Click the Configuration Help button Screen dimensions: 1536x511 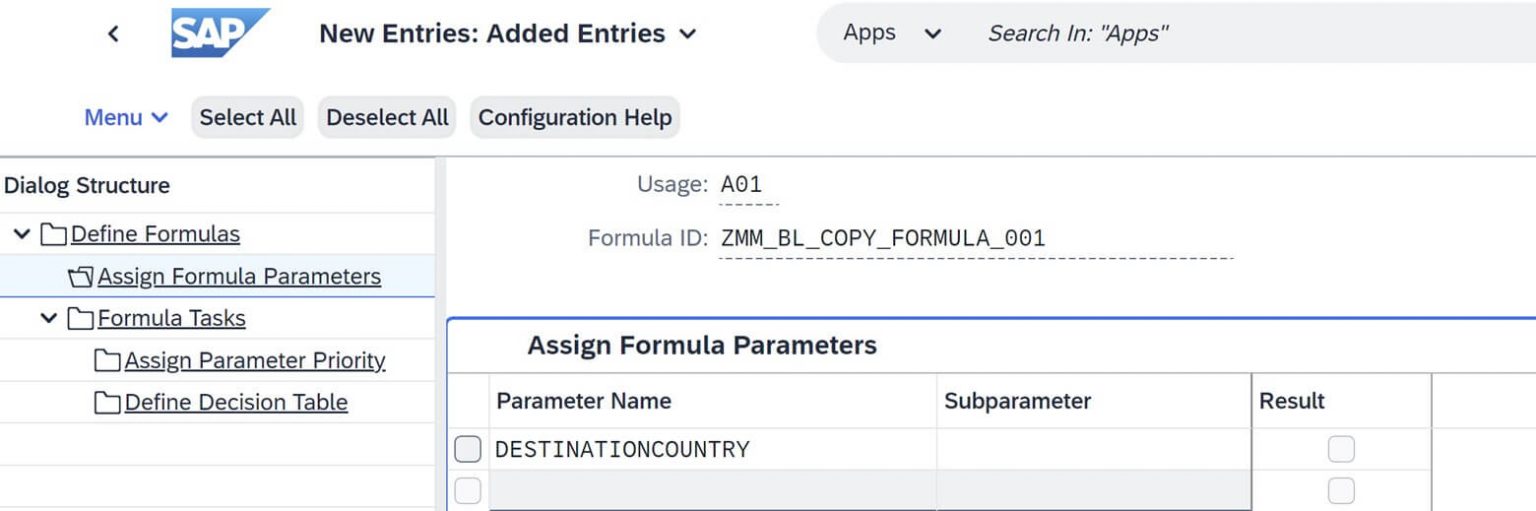[574, 117]
